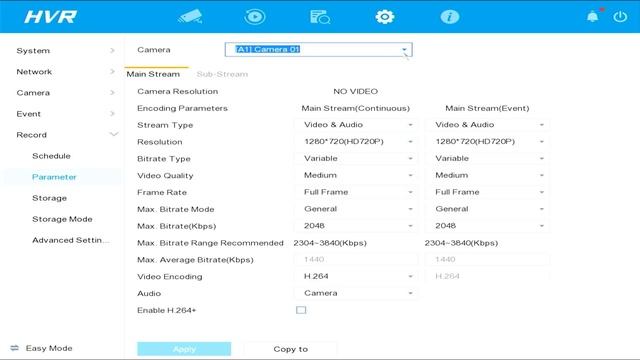Tick the Enable H.264+ checkbox

click(301, 310)
